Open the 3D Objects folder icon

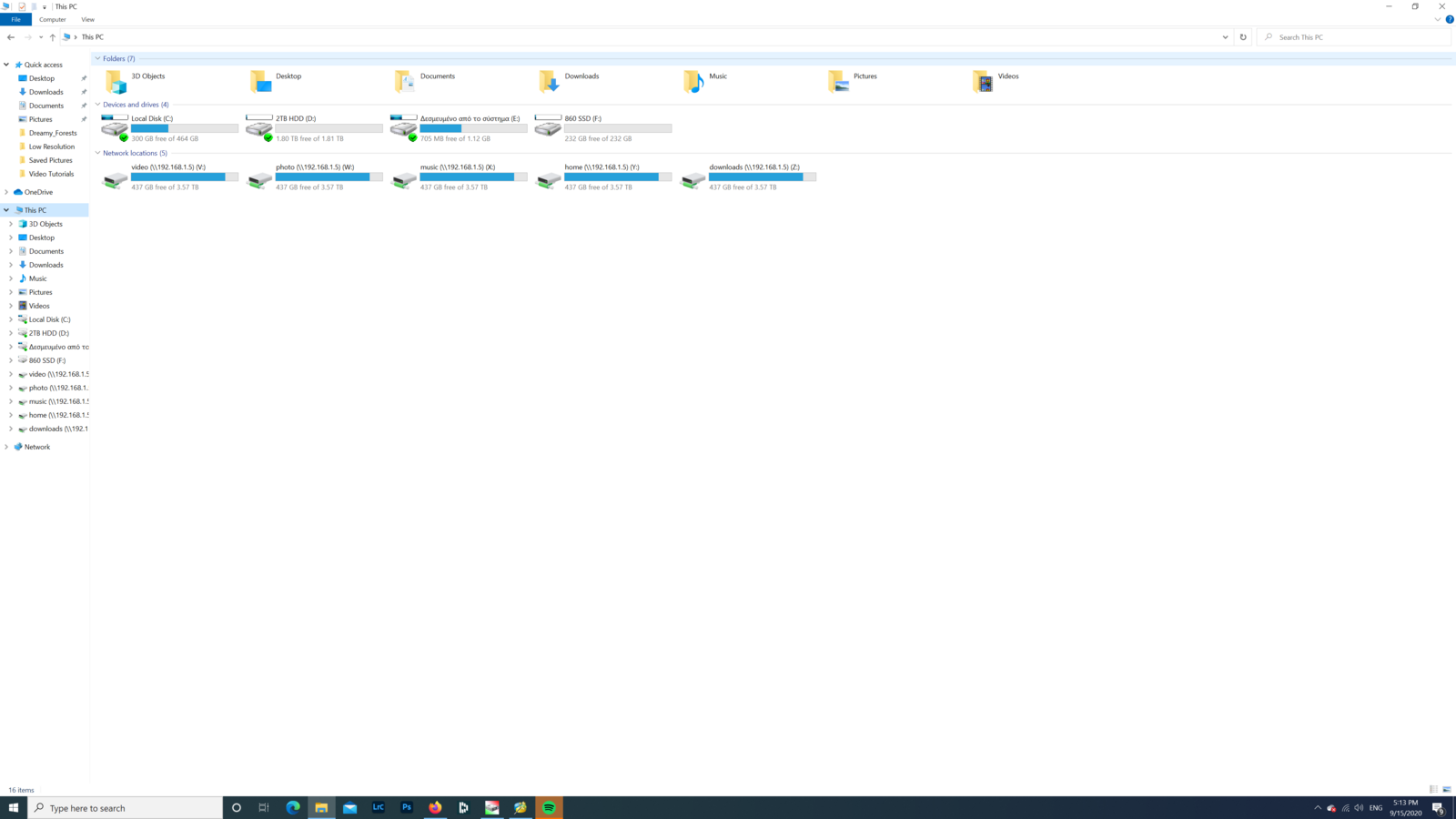click(x=116, y=82)
